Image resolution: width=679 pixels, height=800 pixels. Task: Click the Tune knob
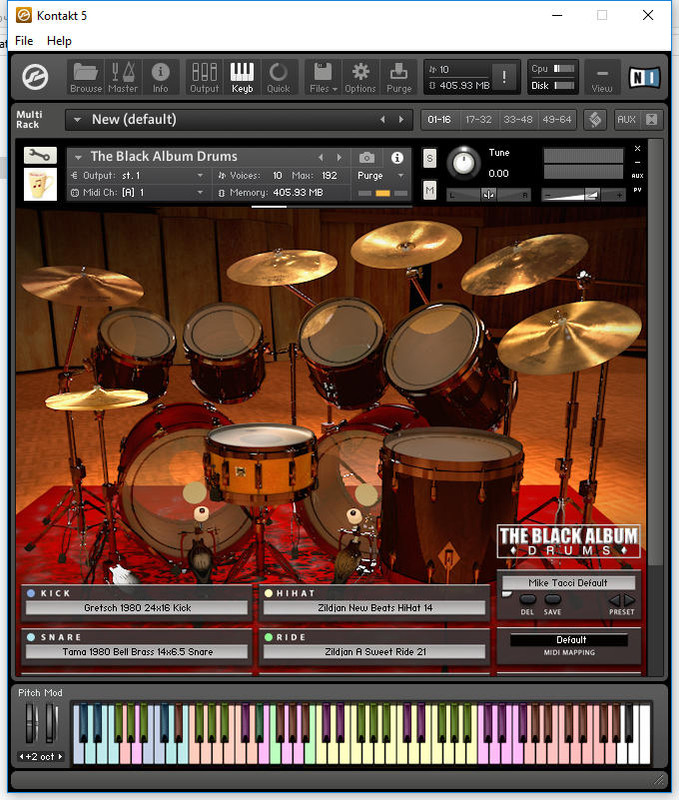point(463,163)
